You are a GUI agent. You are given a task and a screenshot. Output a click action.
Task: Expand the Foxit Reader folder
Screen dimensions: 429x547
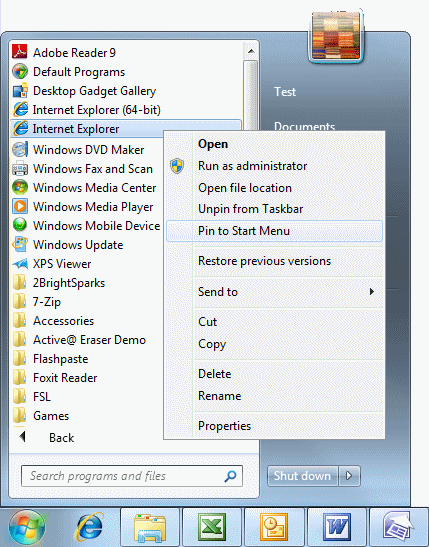(55, 377)
